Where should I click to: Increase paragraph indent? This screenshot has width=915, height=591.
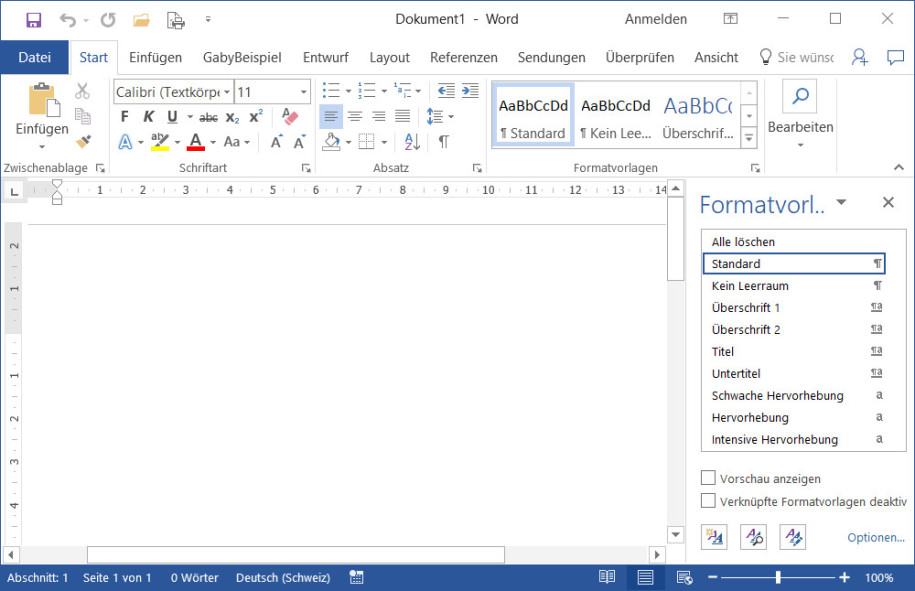[470, 91]
